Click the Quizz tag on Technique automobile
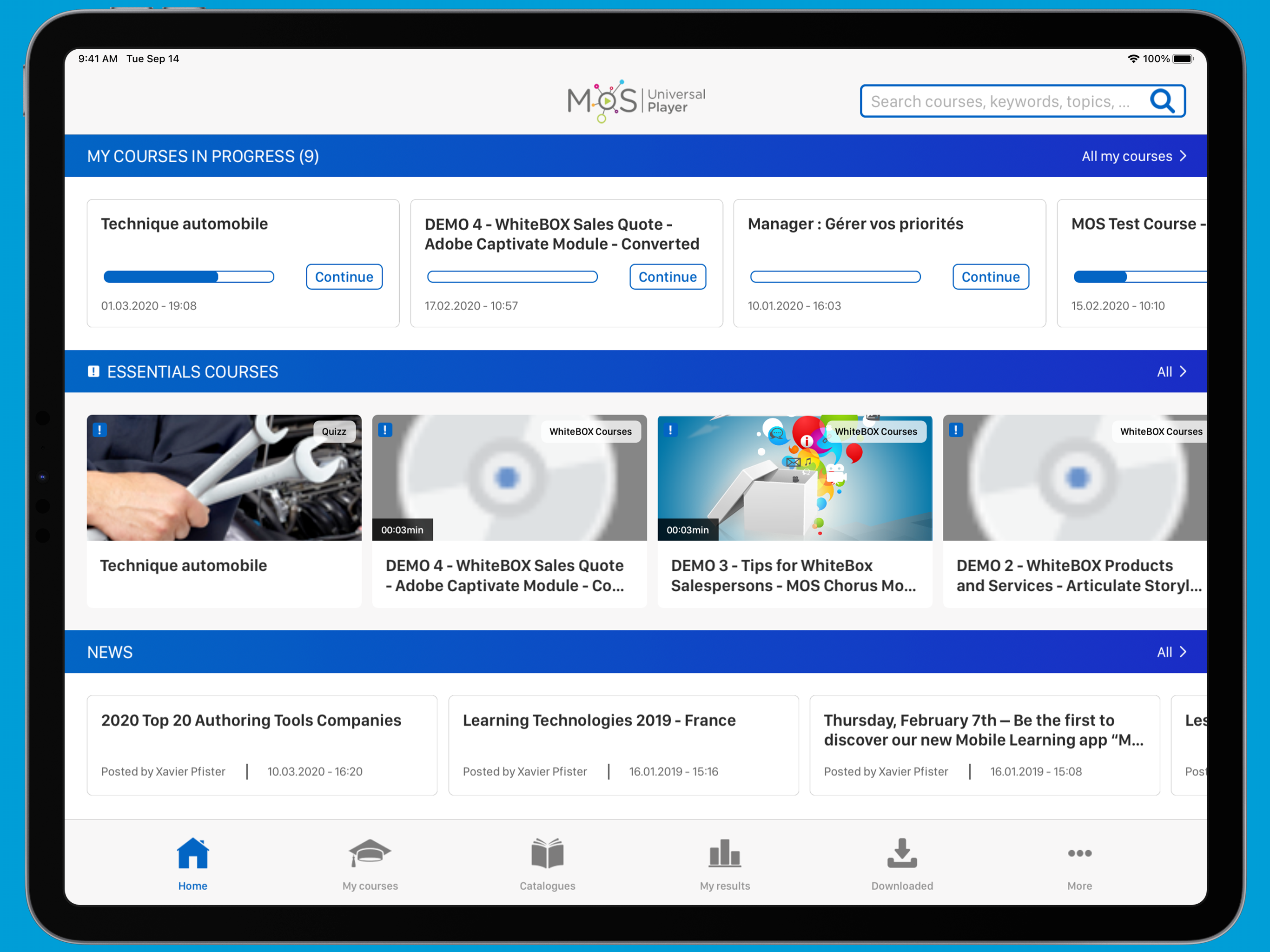This screenshot has height=952, width=1270. 334,431
